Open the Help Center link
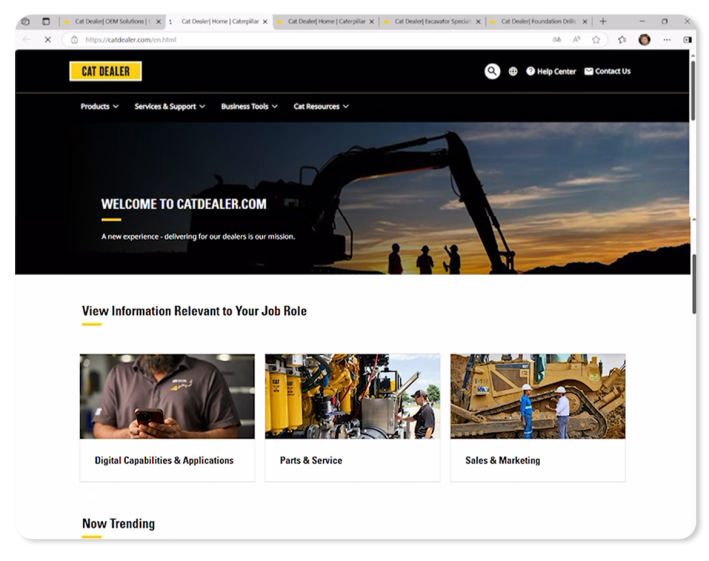This screenshot has width=709, height=561. click(551, 71)
